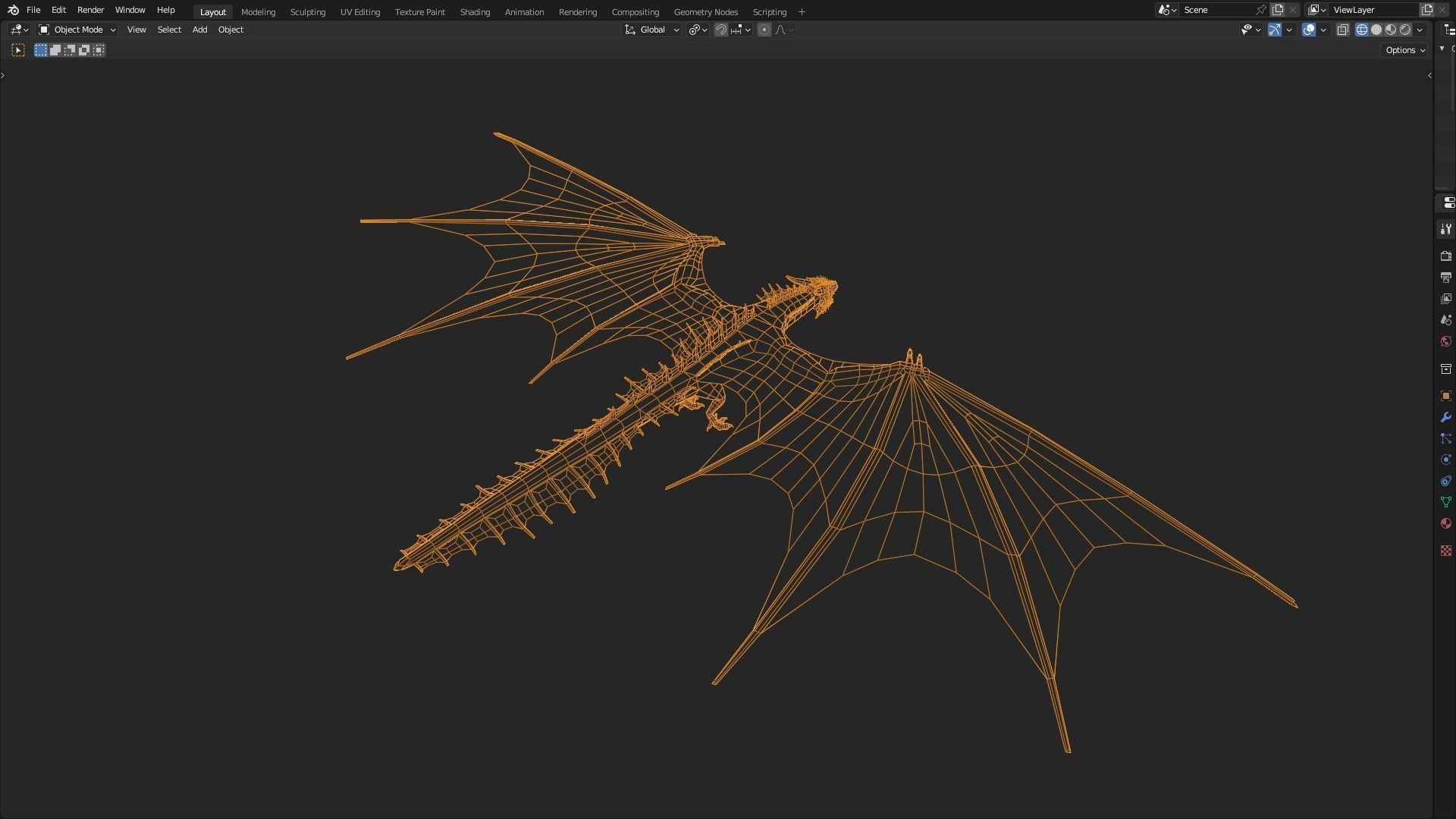The image size is (1456, 819).
Task: Choose Intersect existing selection mode
Action: (99, 50)
